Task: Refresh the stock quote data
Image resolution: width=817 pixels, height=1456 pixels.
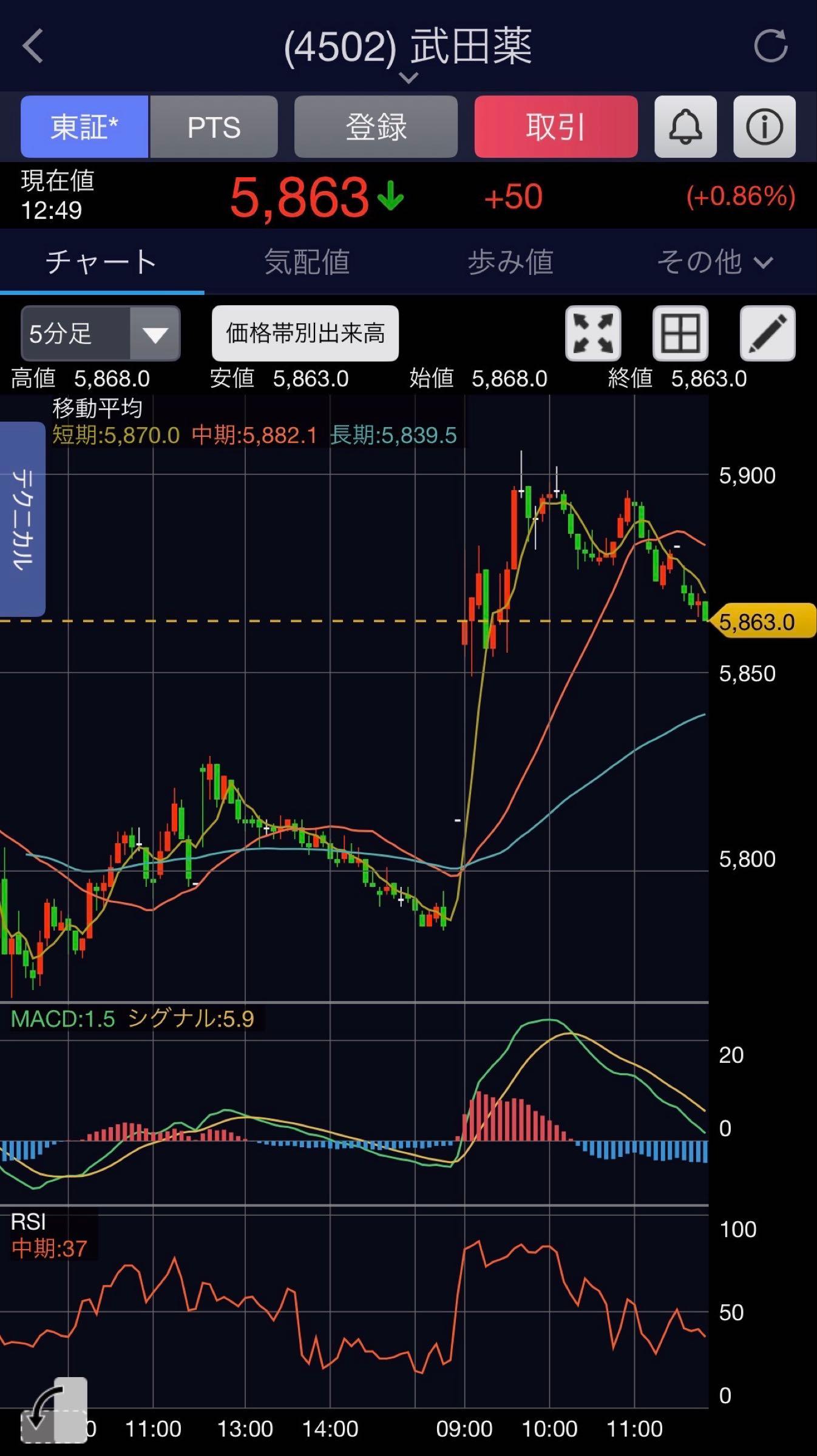Action: click(770, 46)
